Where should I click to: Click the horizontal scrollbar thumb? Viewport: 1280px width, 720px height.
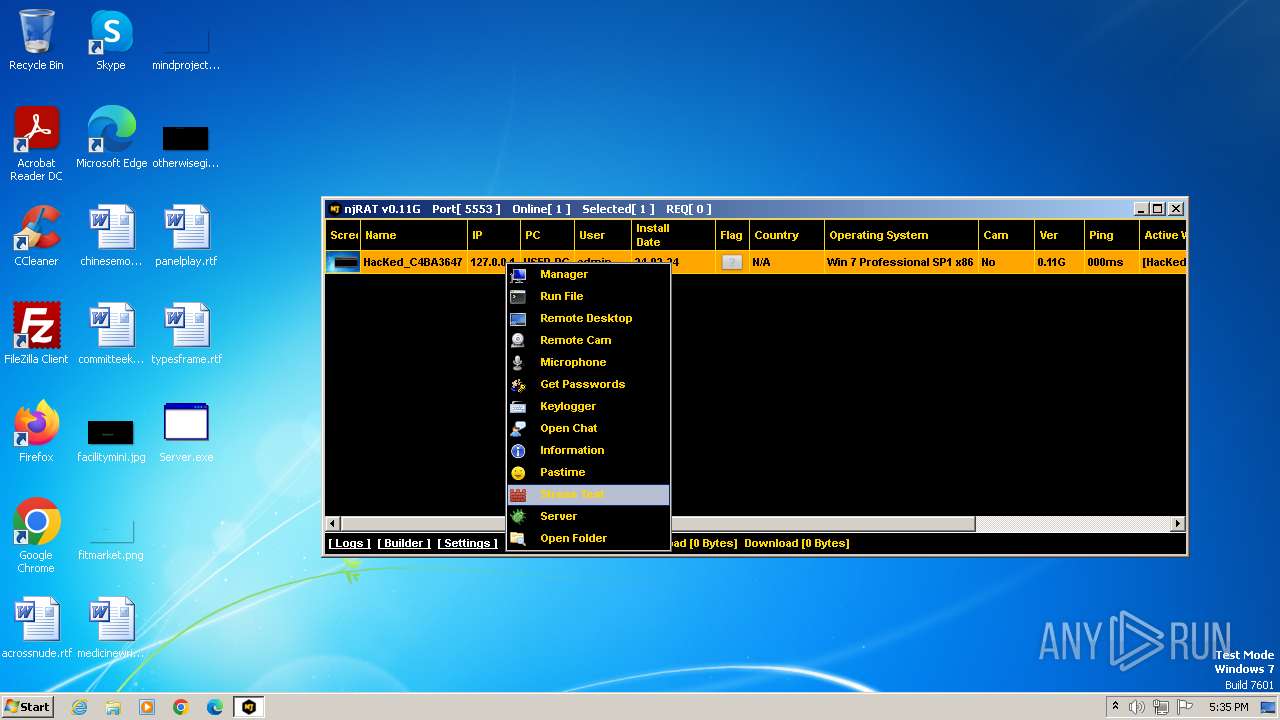[658, 523]
